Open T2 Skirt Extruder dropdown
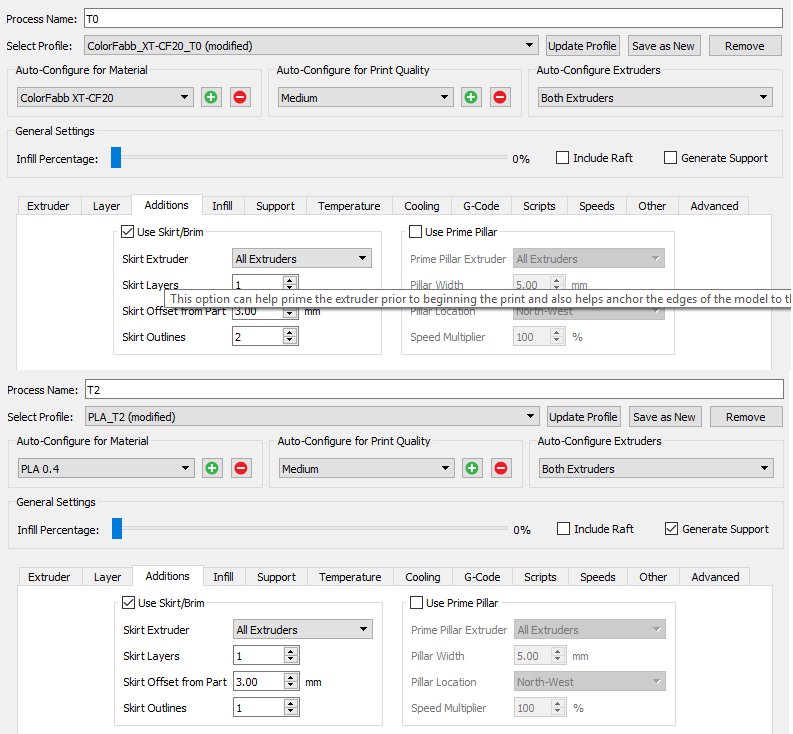 302,629
